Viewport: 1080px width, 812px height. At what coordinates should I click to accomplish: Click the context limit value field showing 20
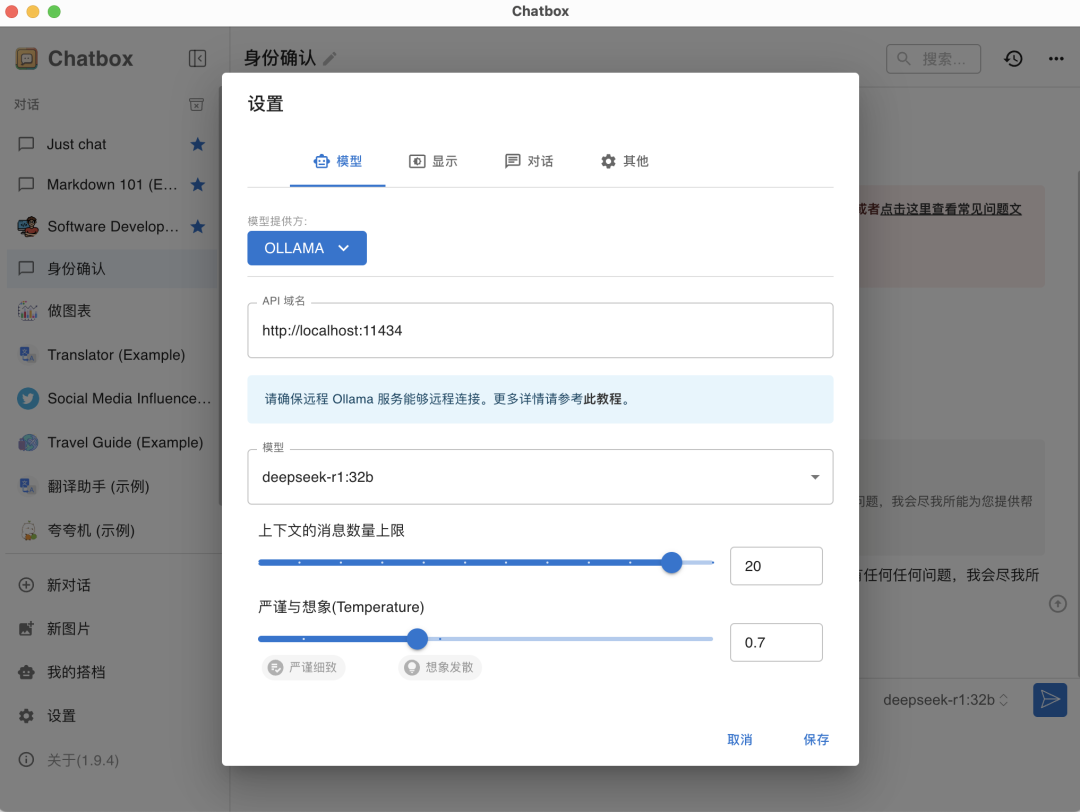776,566
